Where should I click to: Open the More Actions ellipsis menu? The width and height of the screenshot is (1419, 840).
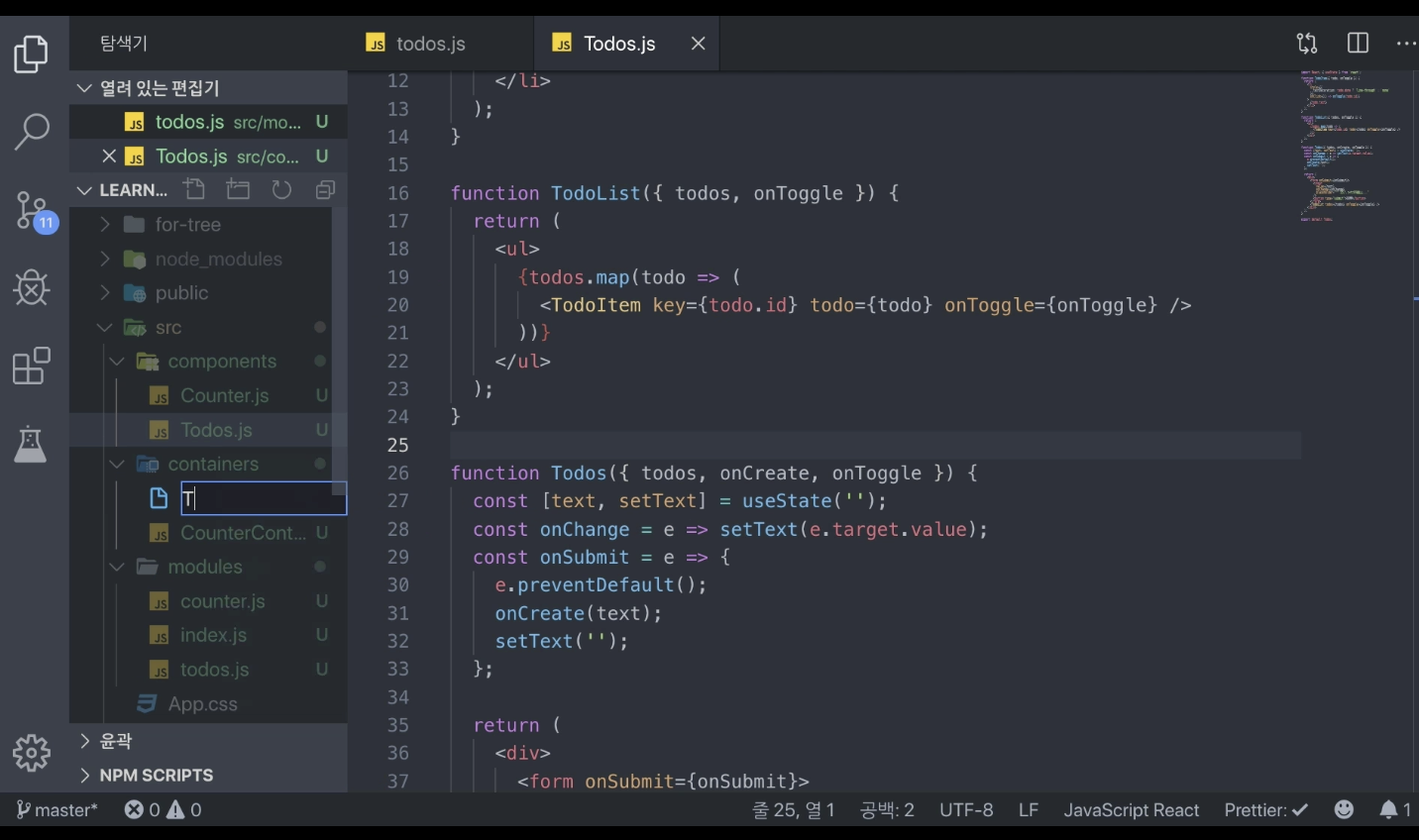pos(1405,44)
